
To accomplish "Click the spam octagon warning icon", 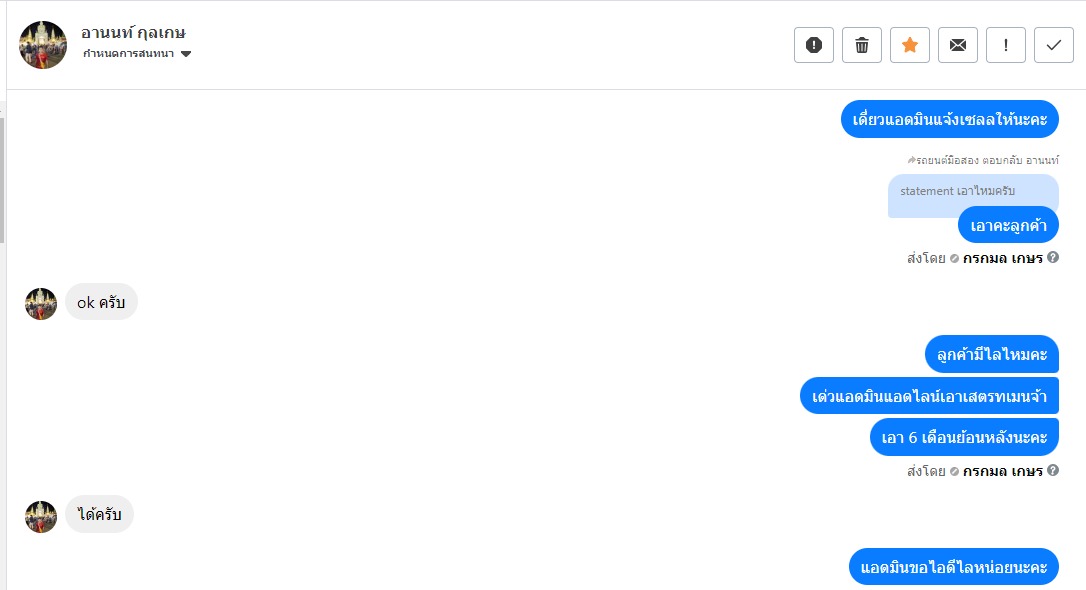I will coord(814,45).
